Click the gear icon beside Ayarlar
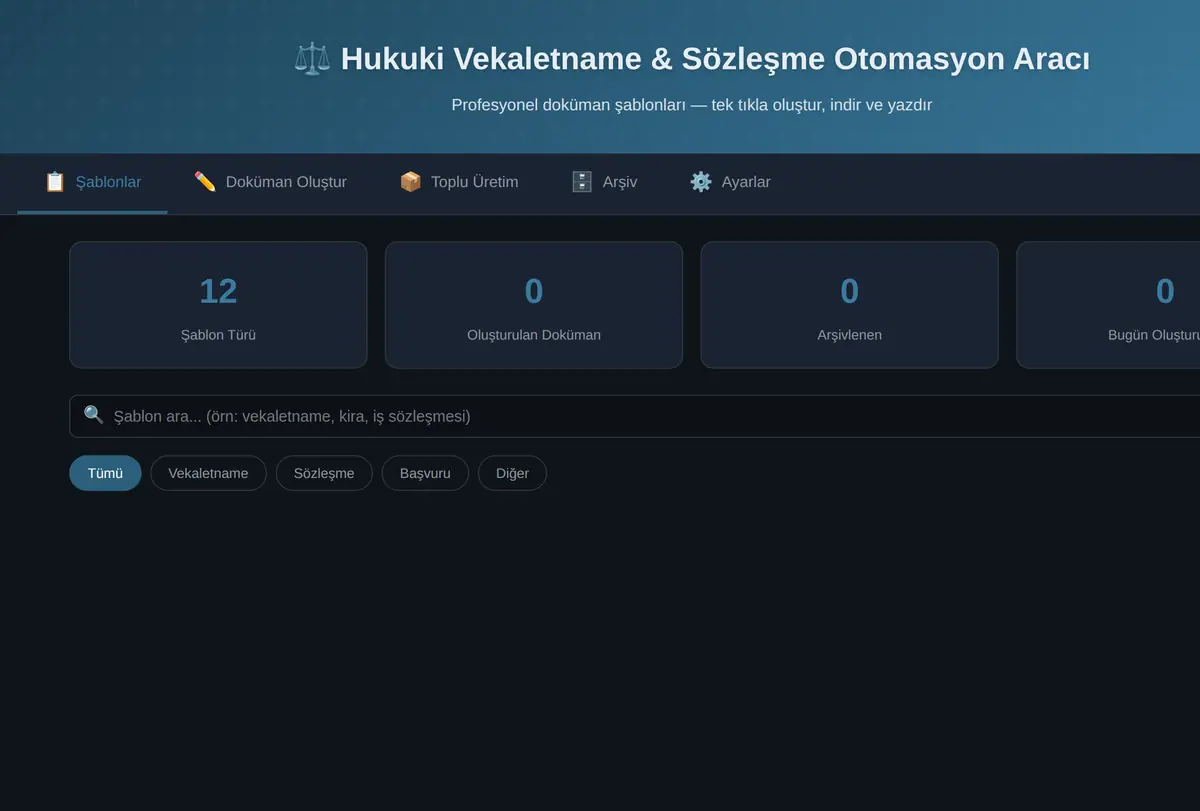This screenshot has width=1200, height=811. 701,182
